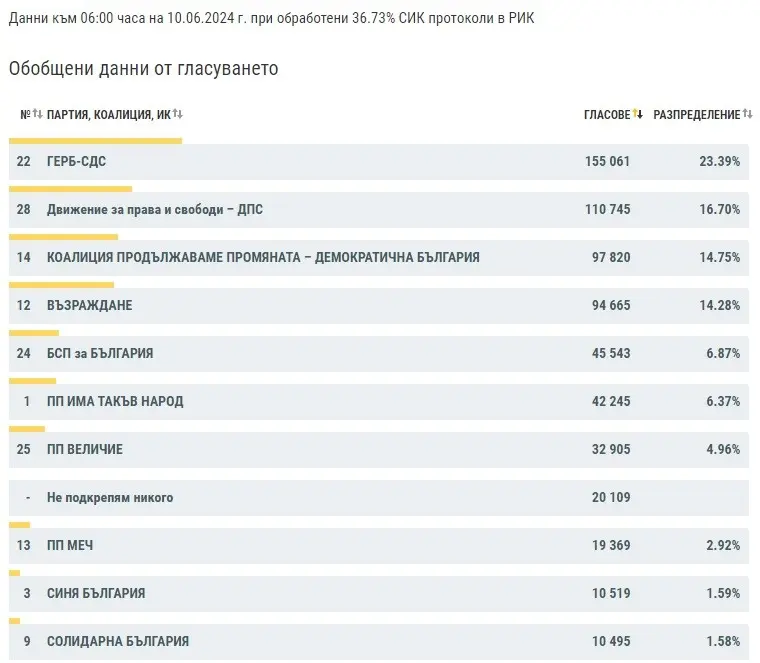The width and height of the screenshot is (760, 663).
Task: Select the ПП МЕЧ party name
Action: pyautogui.click(x=70, y=546)
